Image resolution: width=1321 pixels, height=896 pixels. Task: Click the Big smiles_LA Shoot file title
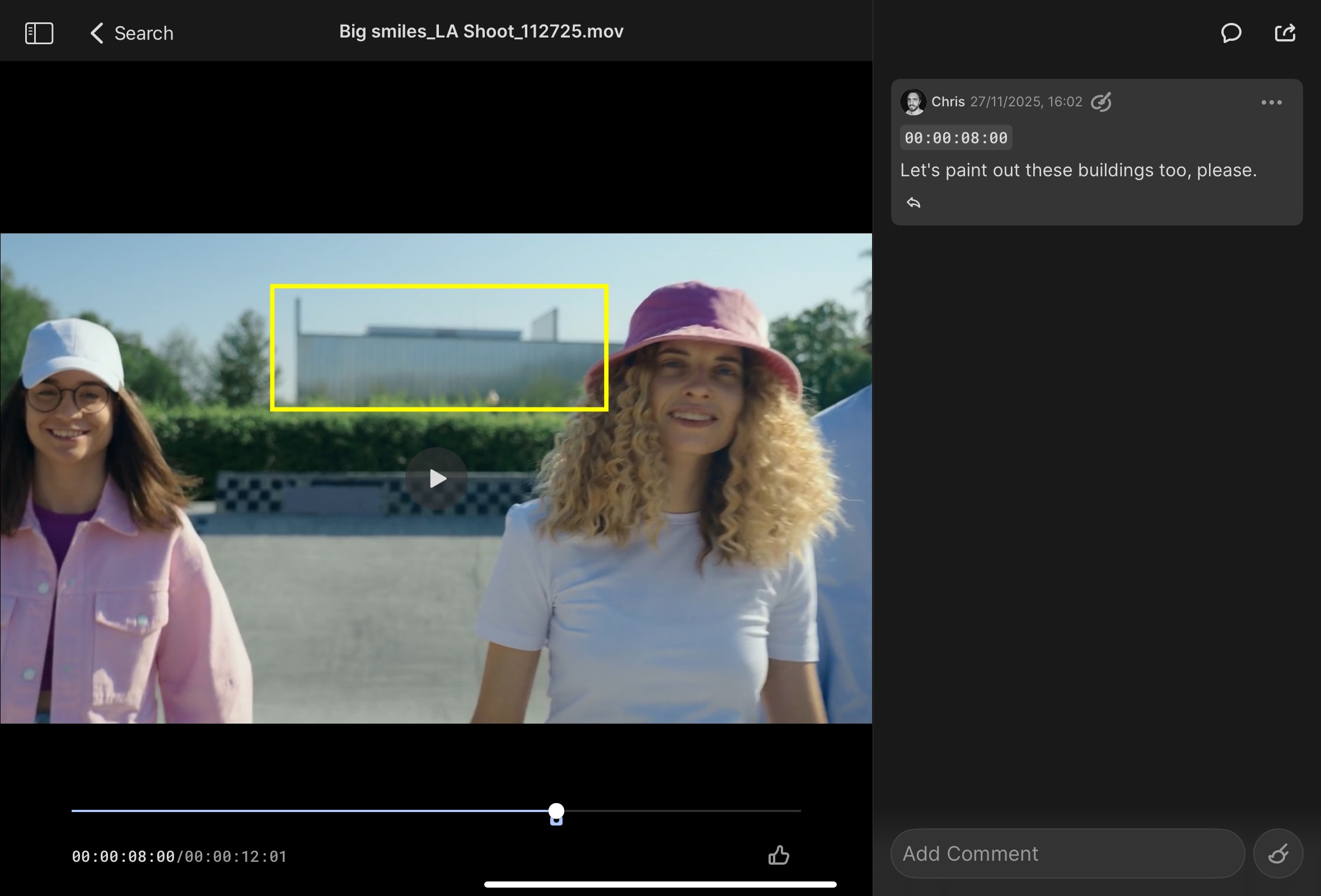coord(481,31)
